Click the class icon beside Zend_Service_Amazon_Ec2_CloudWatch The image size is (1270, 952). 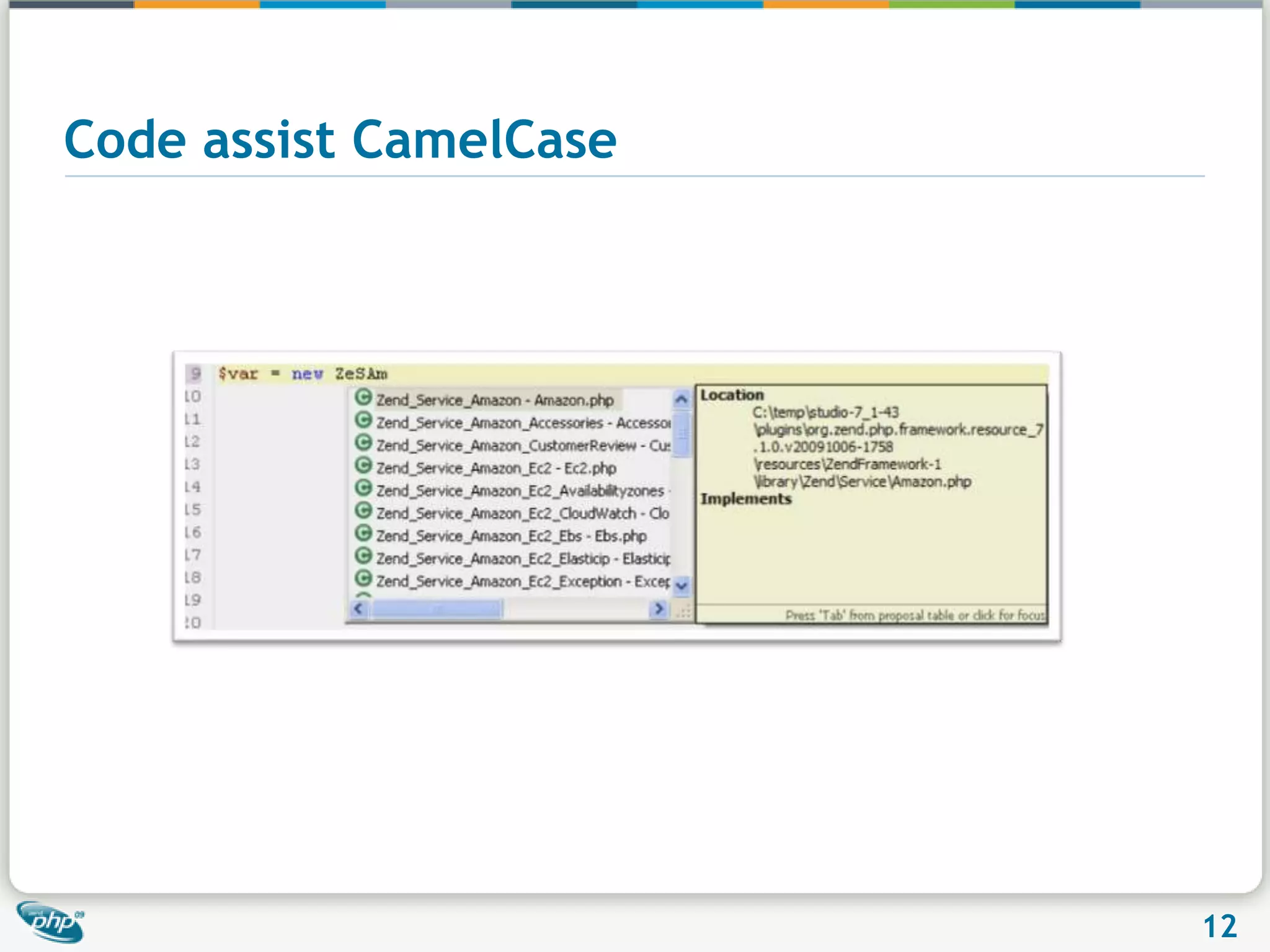coord(363,511)
